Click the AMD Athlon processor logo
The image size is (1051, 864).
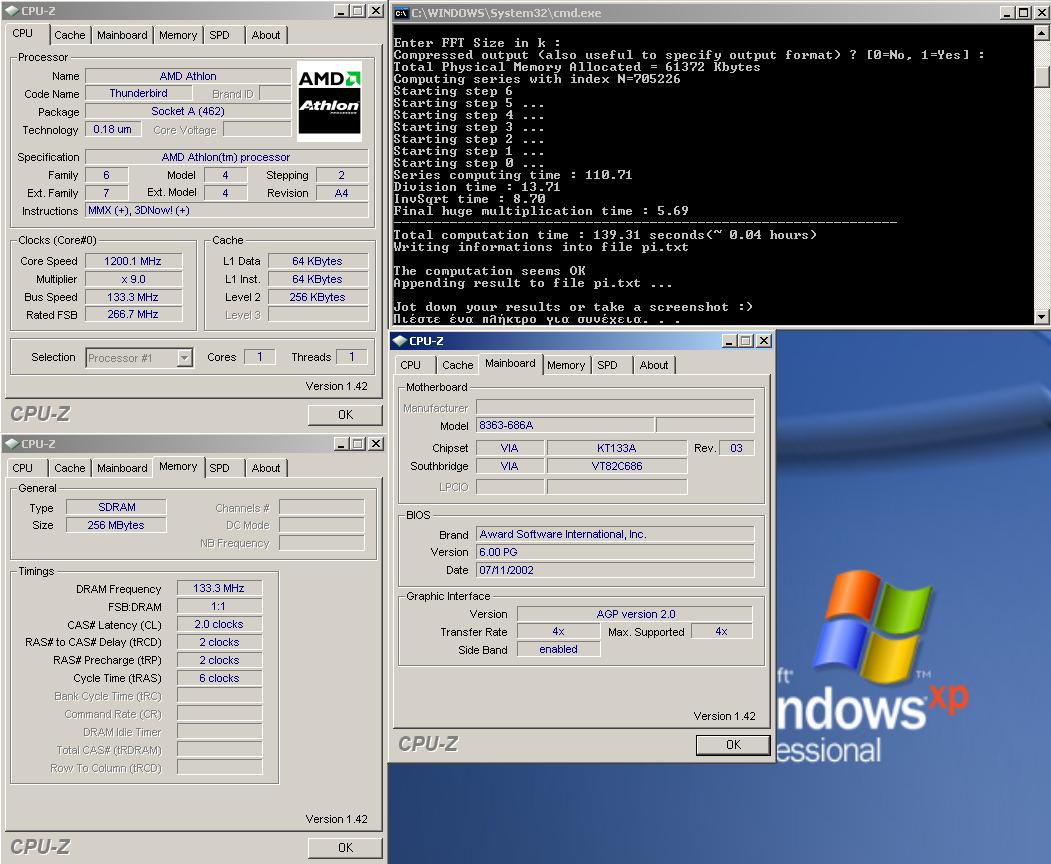329,101
